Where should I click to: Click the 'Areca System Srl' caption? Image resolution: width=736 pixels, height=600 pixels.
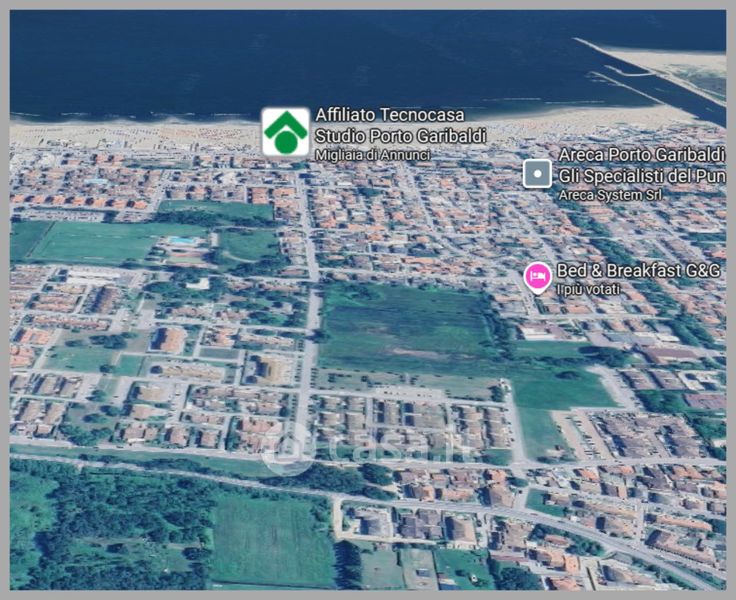609,194
